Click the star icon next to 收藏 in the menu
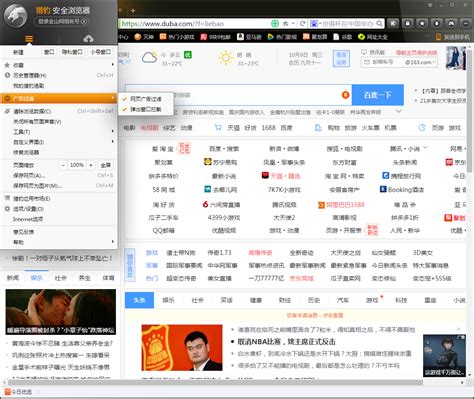 [7, 65]
